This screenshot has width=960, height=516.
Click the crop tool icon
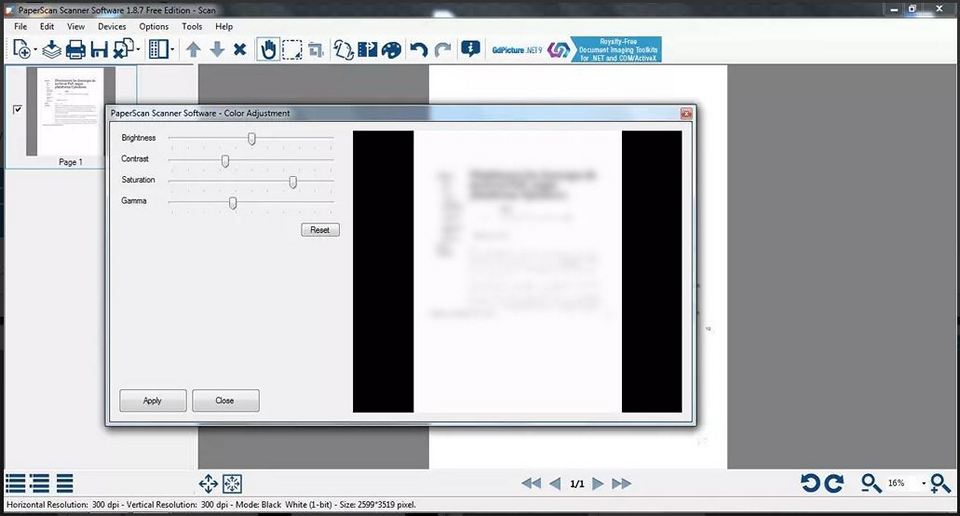(316, 50)
